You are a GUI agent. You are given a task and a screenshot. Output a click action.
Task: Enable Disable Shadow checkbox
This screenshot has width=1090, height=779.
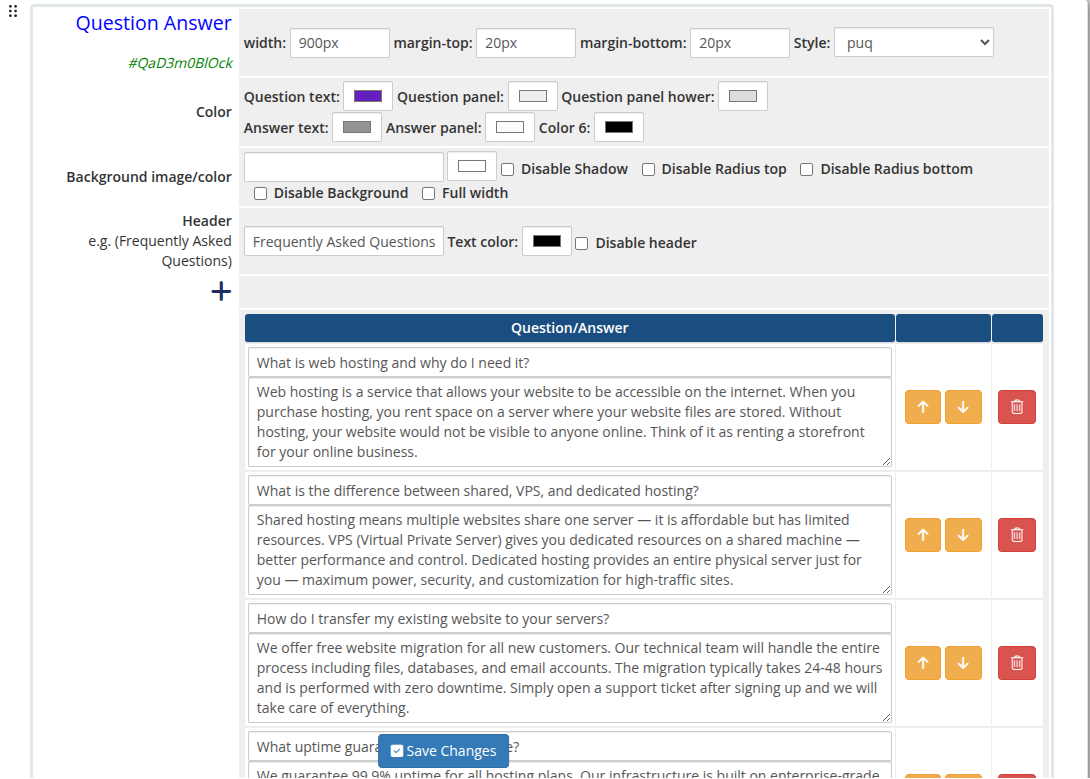(507, 170)
